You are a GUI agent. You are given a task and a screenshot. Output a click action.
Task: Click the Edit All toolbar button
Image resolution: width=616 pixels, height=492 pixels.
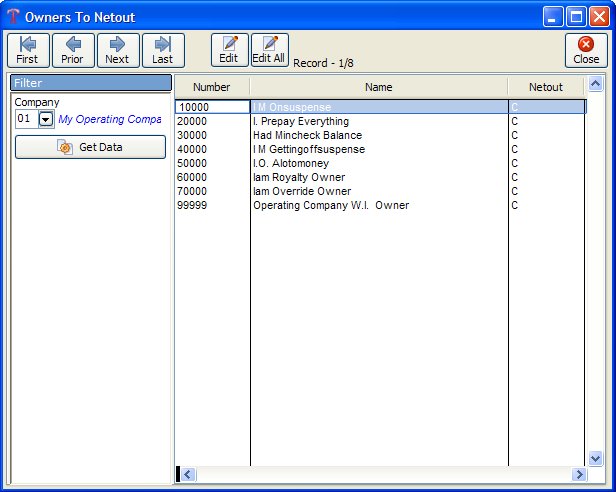(270, 50)
